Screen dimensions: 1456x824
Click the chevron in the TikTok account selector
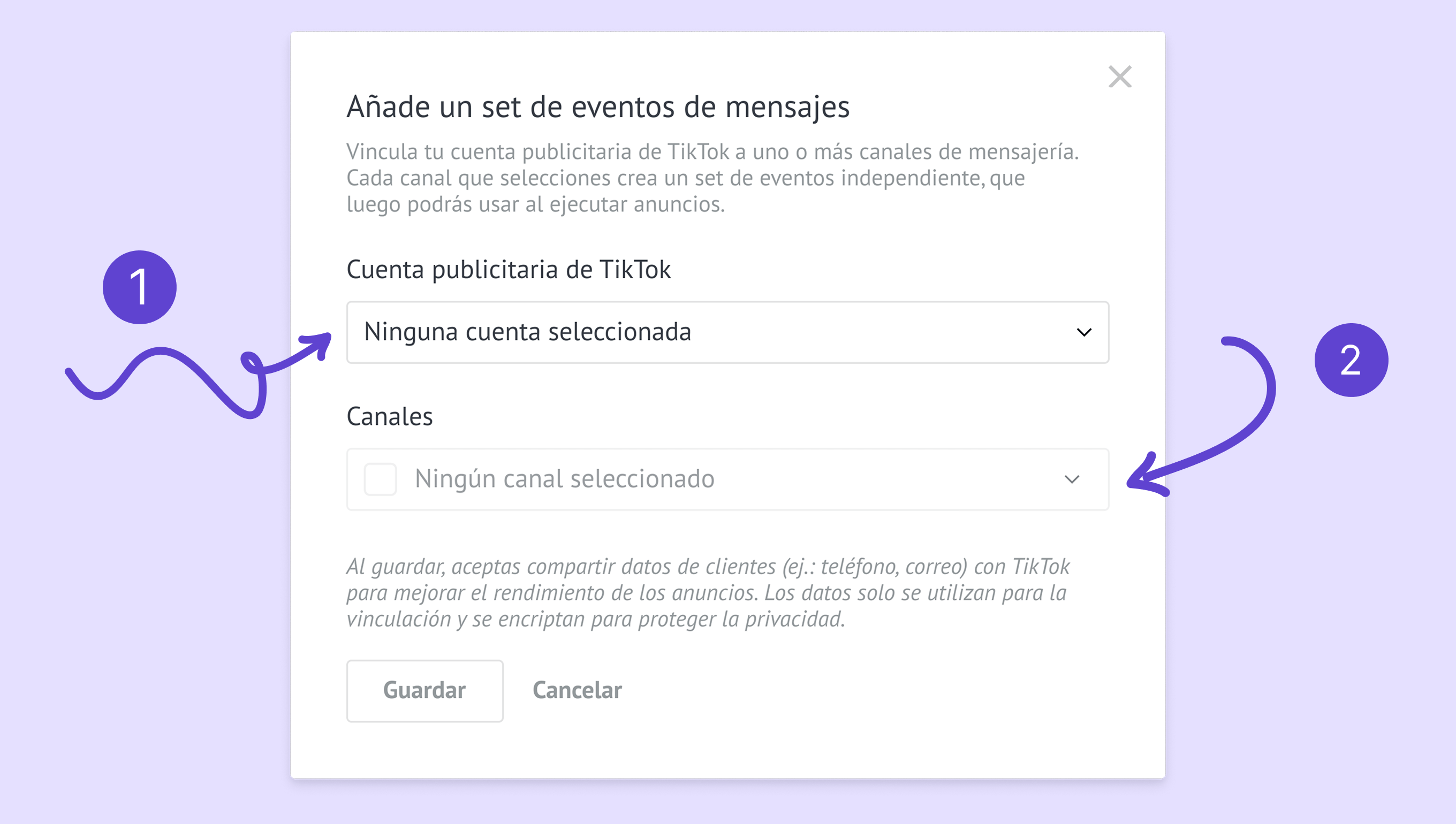(1083, 332)
